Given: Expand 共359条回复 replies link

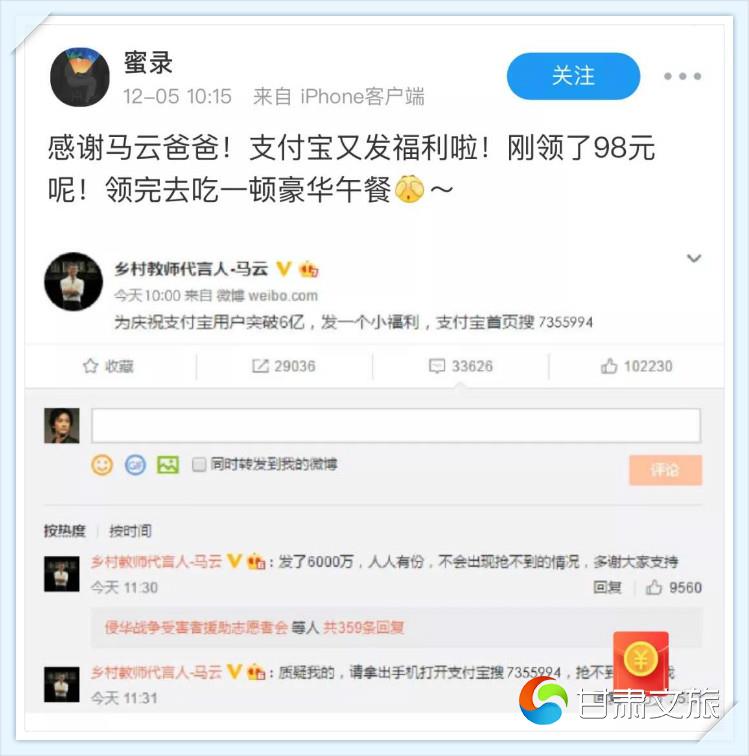Looking at the screenshot, I should 363,627.
